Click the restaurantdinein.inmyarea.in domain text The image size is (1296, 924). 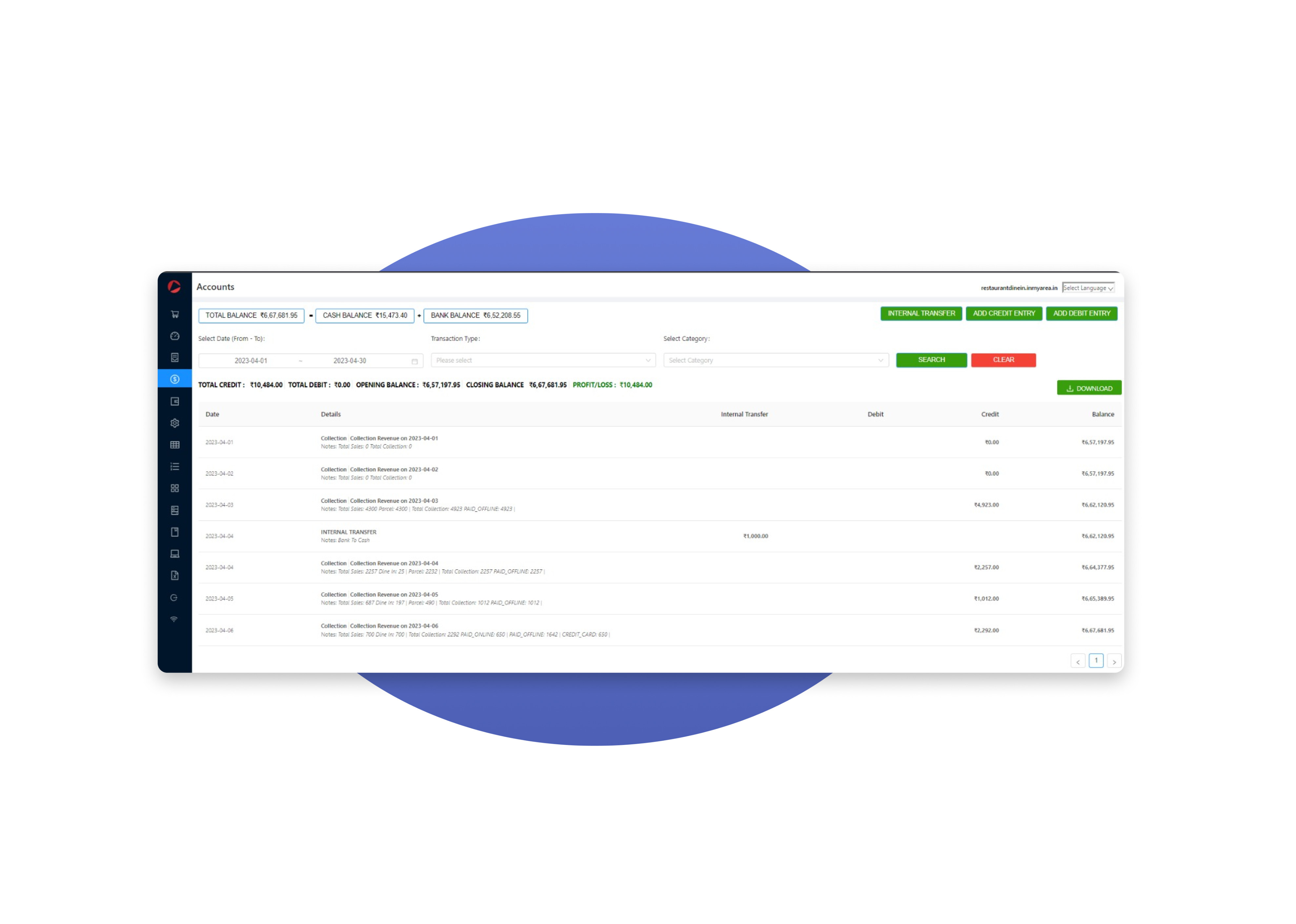[x=1018, y=288]
